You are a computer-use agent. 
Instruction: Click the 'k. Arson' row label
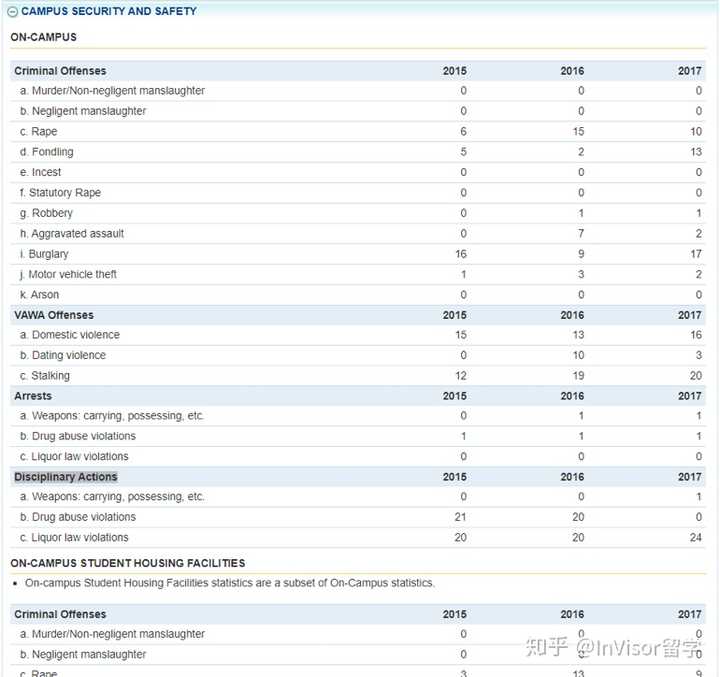pyautogui.click(x=39, y=294)
